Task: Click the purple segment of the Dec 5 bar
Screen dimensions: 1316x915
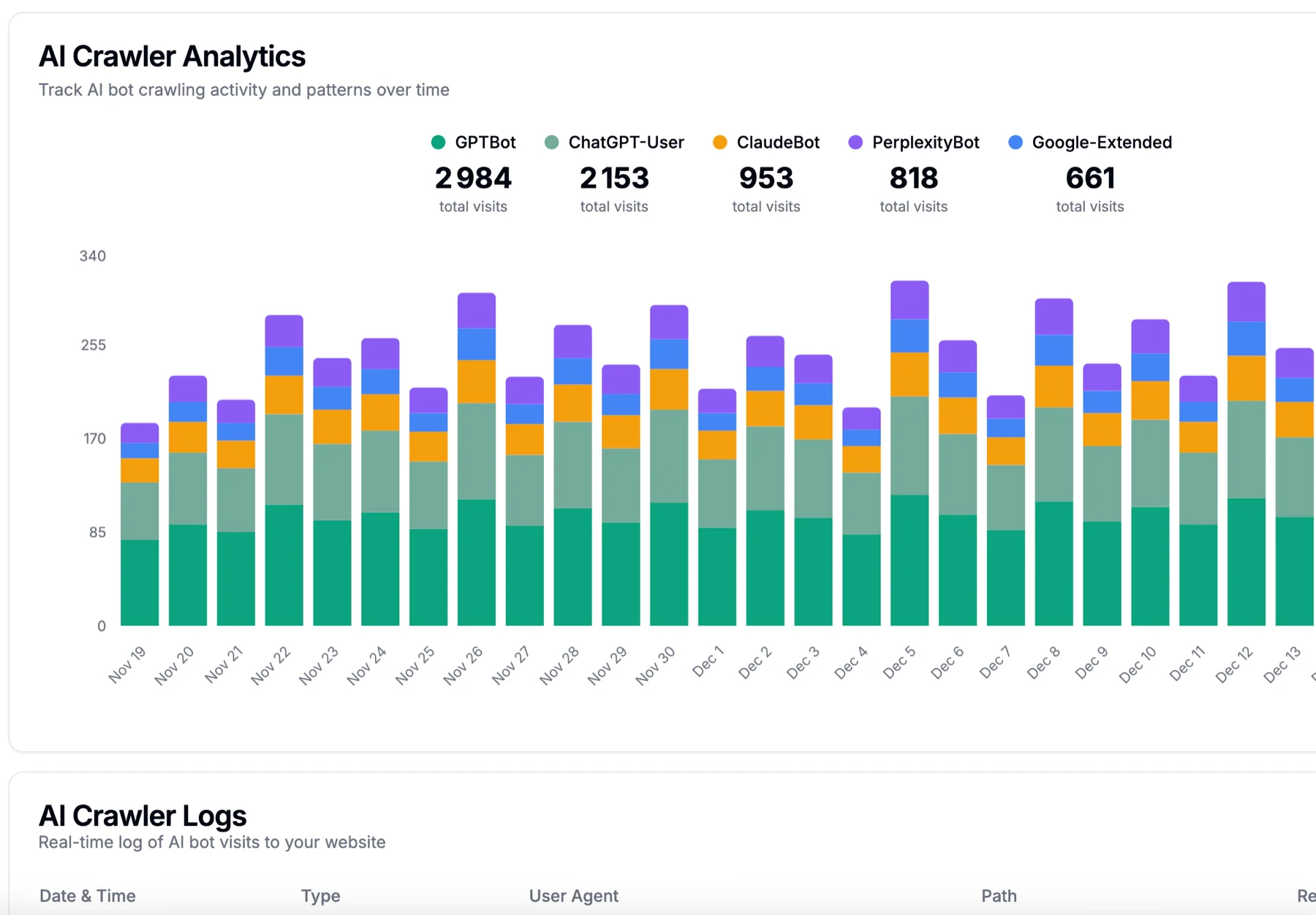Action: (910, 300)
